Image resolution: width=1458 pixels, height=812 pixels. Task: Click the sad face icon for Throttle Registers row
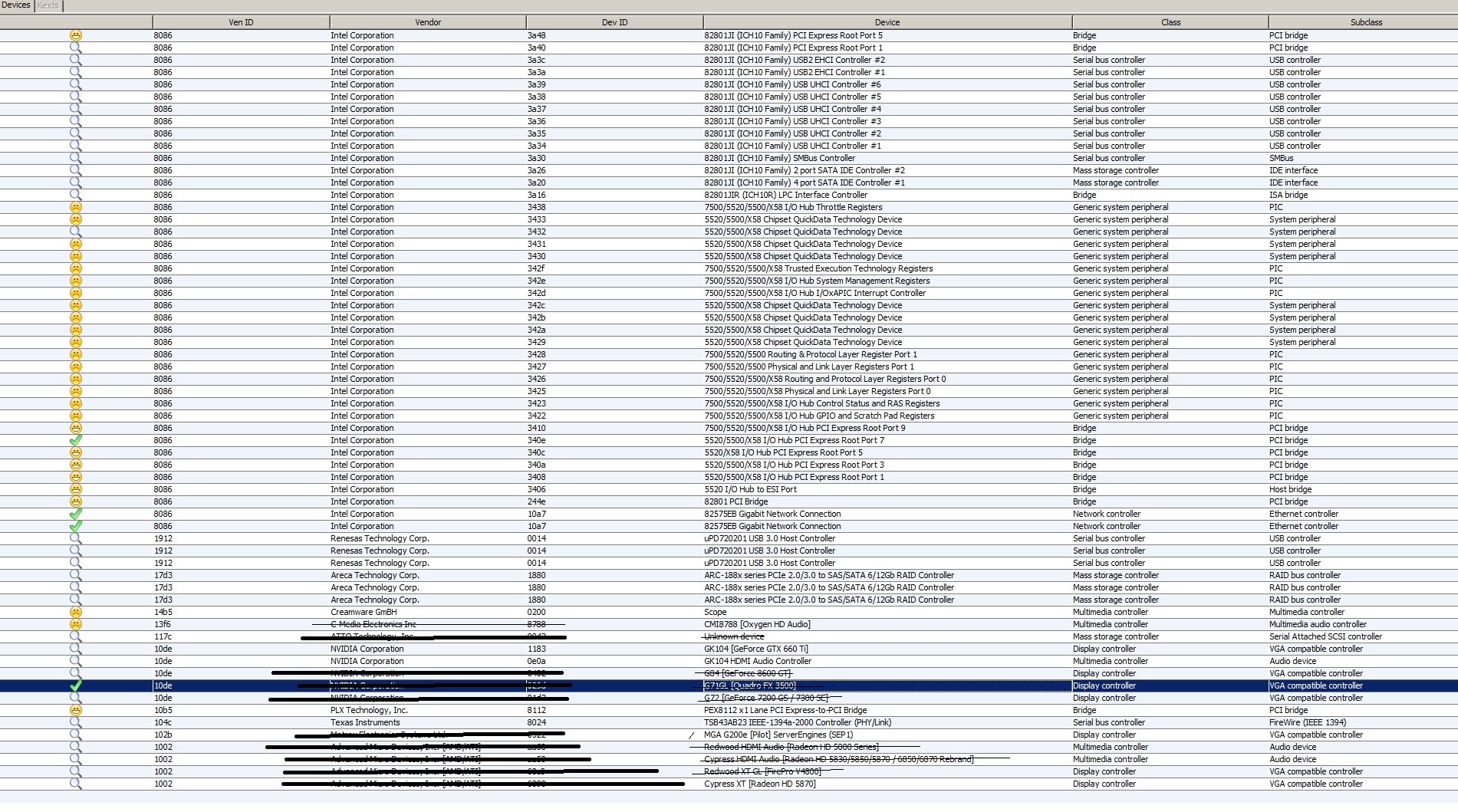(x=76, y=207)
